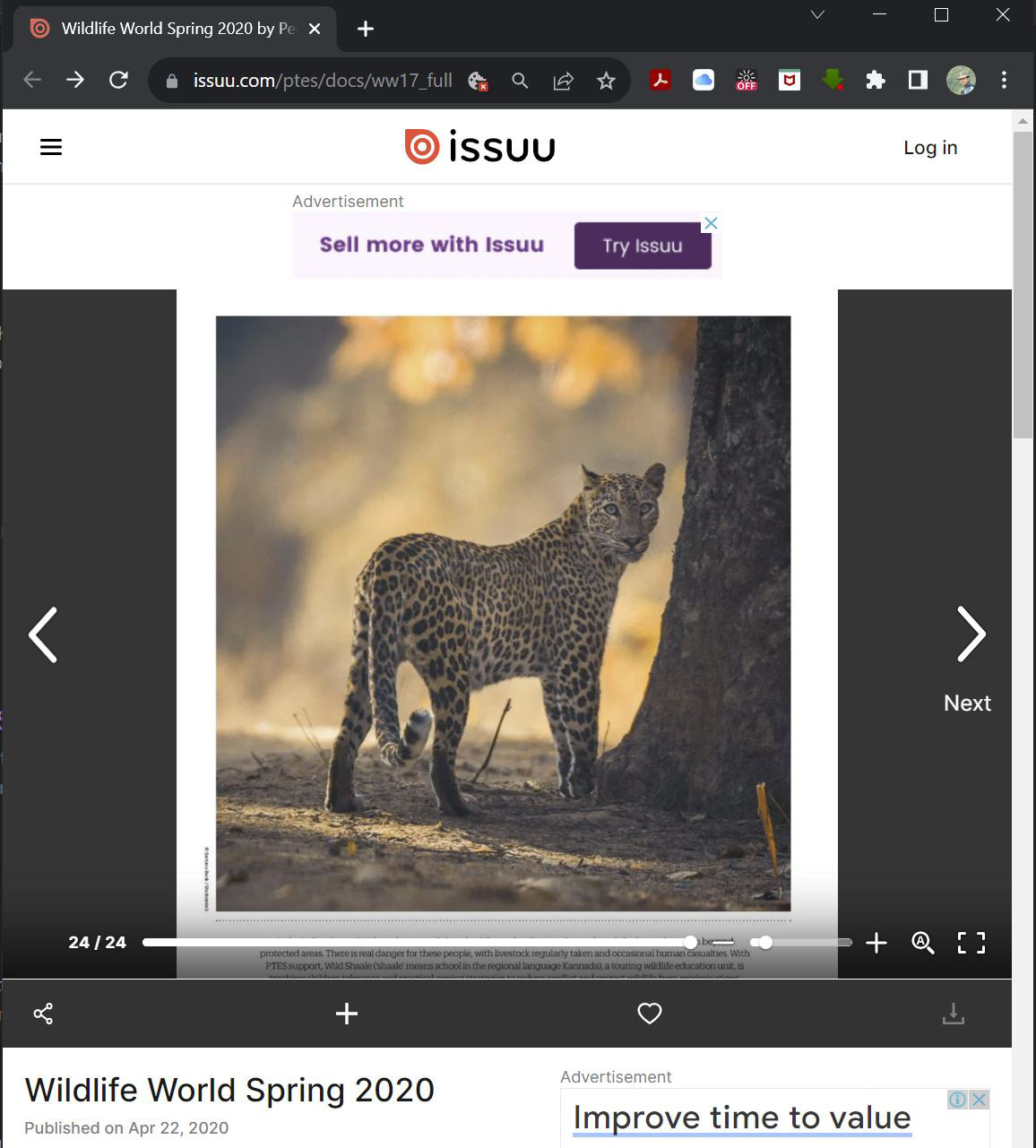
Task: Click the issuu logo
Action: [479, 147]
